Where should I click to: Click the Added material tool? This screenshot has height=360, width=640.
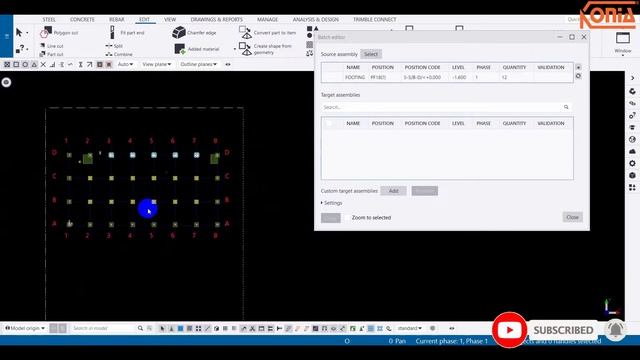point(197,49)
